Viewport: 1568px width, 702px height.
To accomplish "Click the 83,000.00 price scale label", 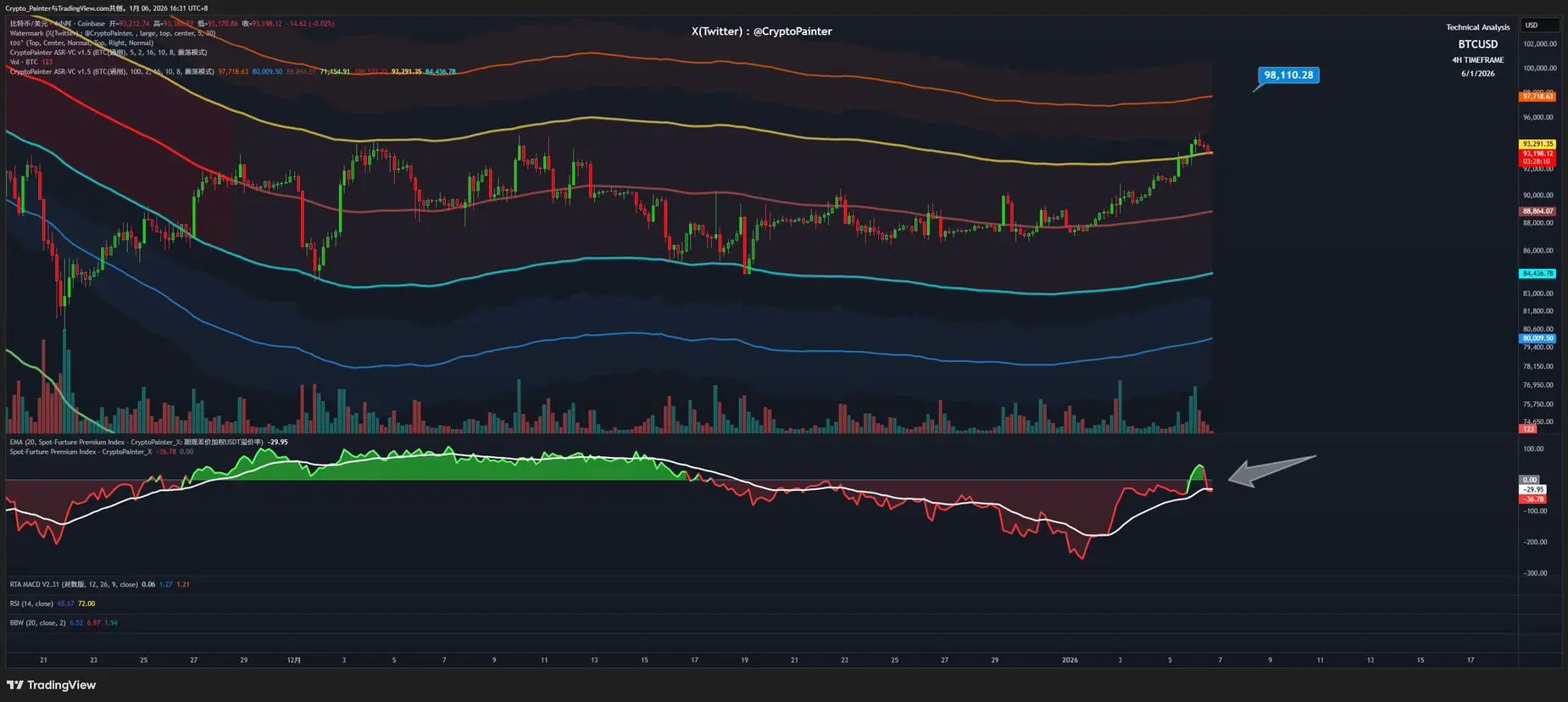I will (1537, 293).
